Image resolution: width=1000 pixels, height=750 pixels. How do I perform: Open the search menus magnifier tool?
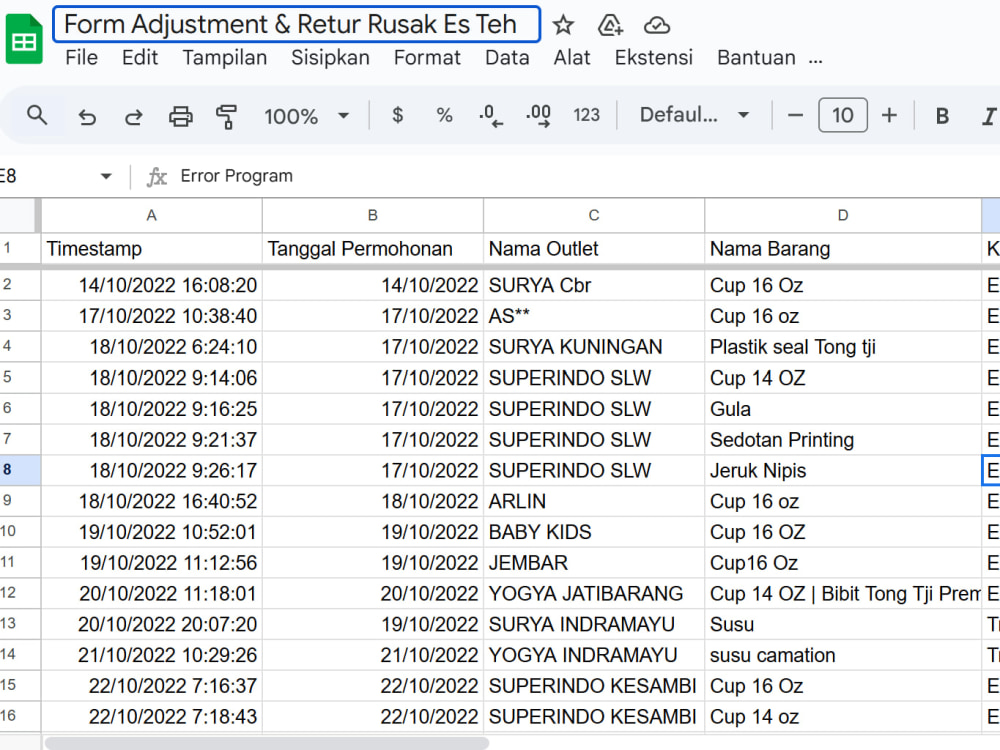click(37, 115)
